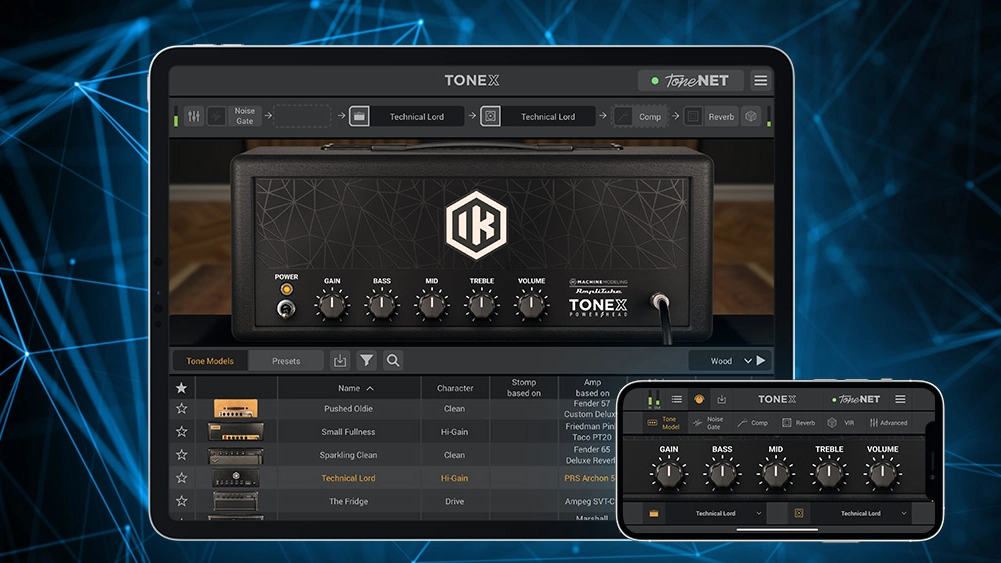
Task: Open the tablet hamburger menu
Action: coord(760,80)
